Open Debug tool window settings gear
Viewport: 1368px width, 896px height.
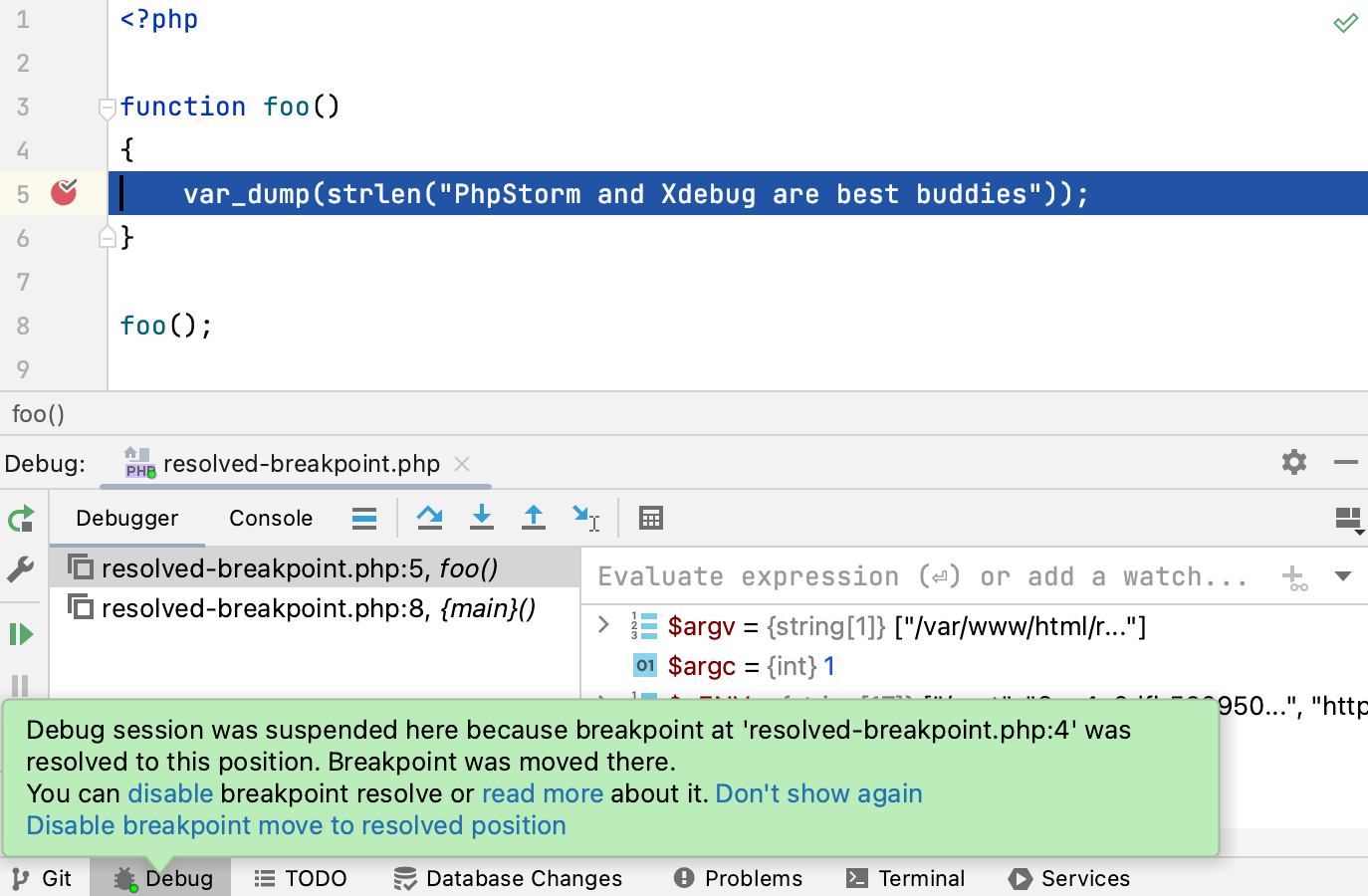(x=1292, y=462)
